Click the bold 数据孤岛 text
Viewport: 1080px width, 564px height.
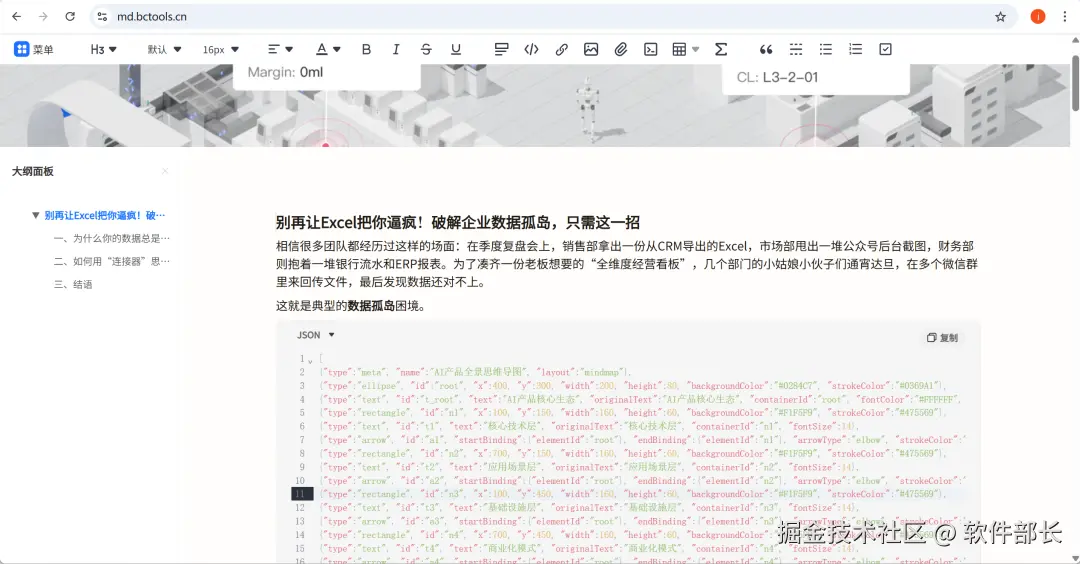371,305
